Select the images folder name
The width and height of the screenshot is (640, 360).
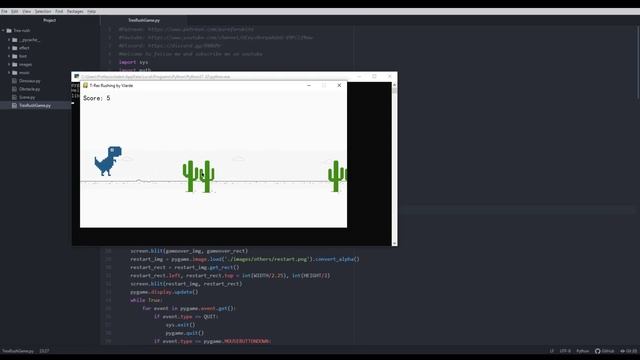[x=25, y=64]
